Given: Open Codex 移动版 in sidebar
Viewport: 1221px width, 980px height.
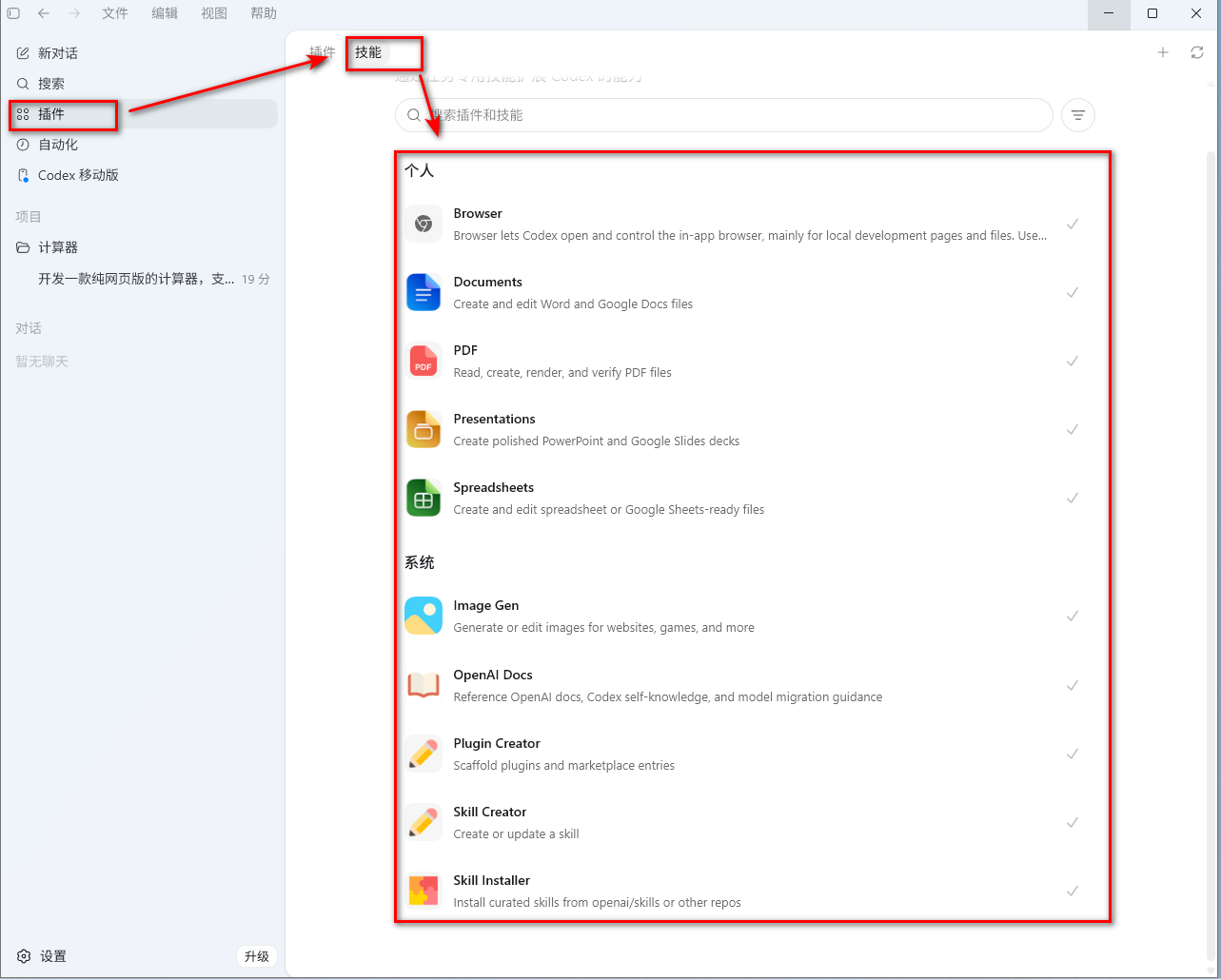Looking at the screenshot, I should click(x=143, y=175).
